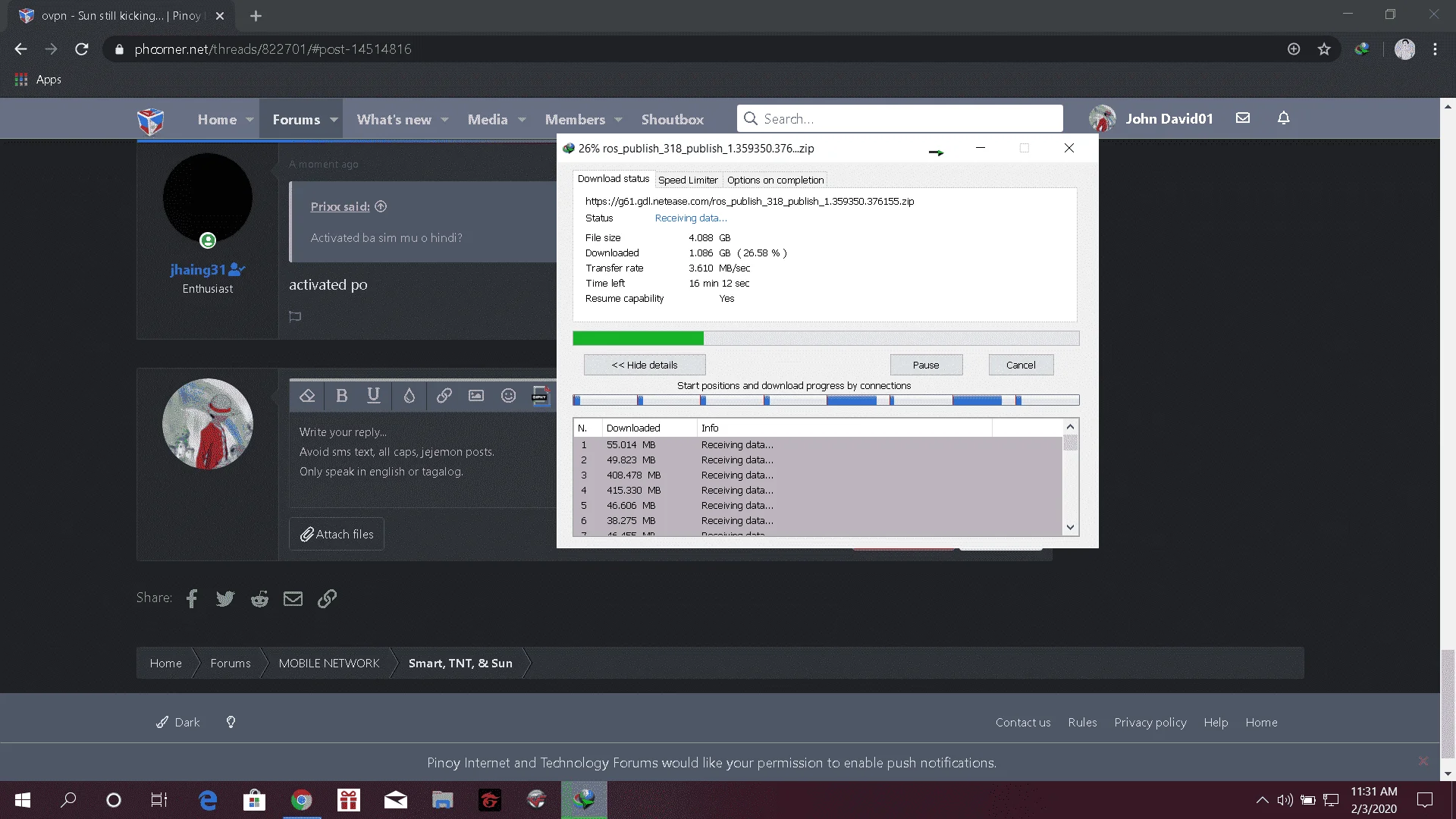The image size is (1456, 819).
Task: Insert an image with the editor picture icon
Action: pos(476,395)
